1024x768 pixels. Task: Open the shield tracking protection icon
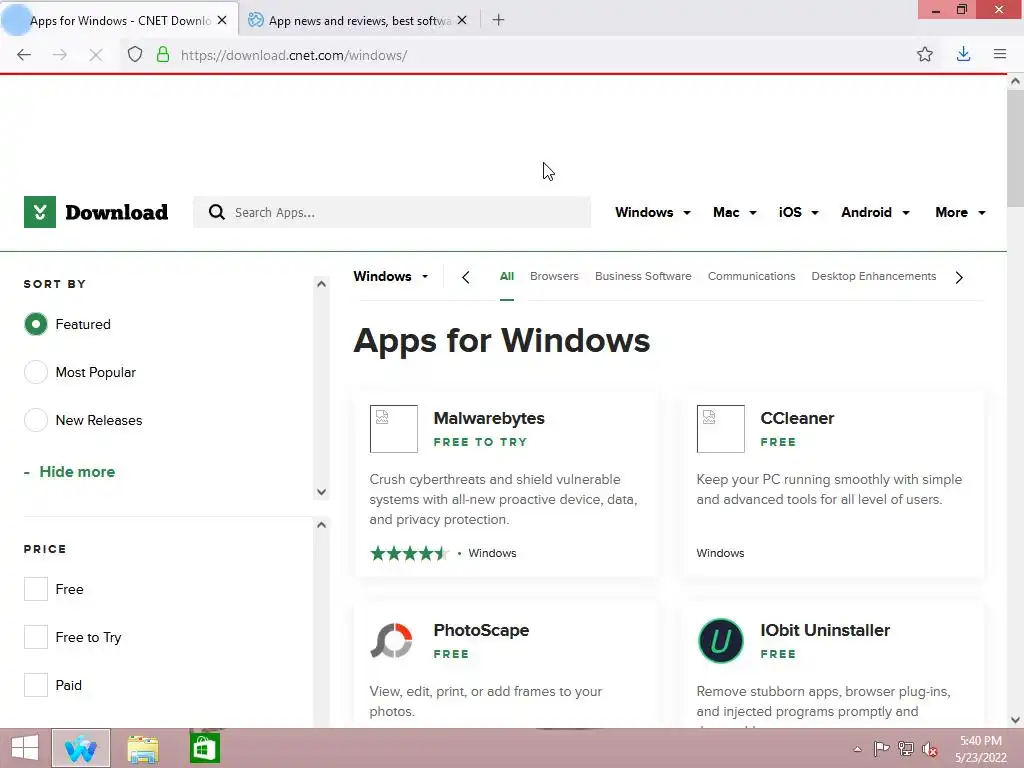click(x=135, y=55)
